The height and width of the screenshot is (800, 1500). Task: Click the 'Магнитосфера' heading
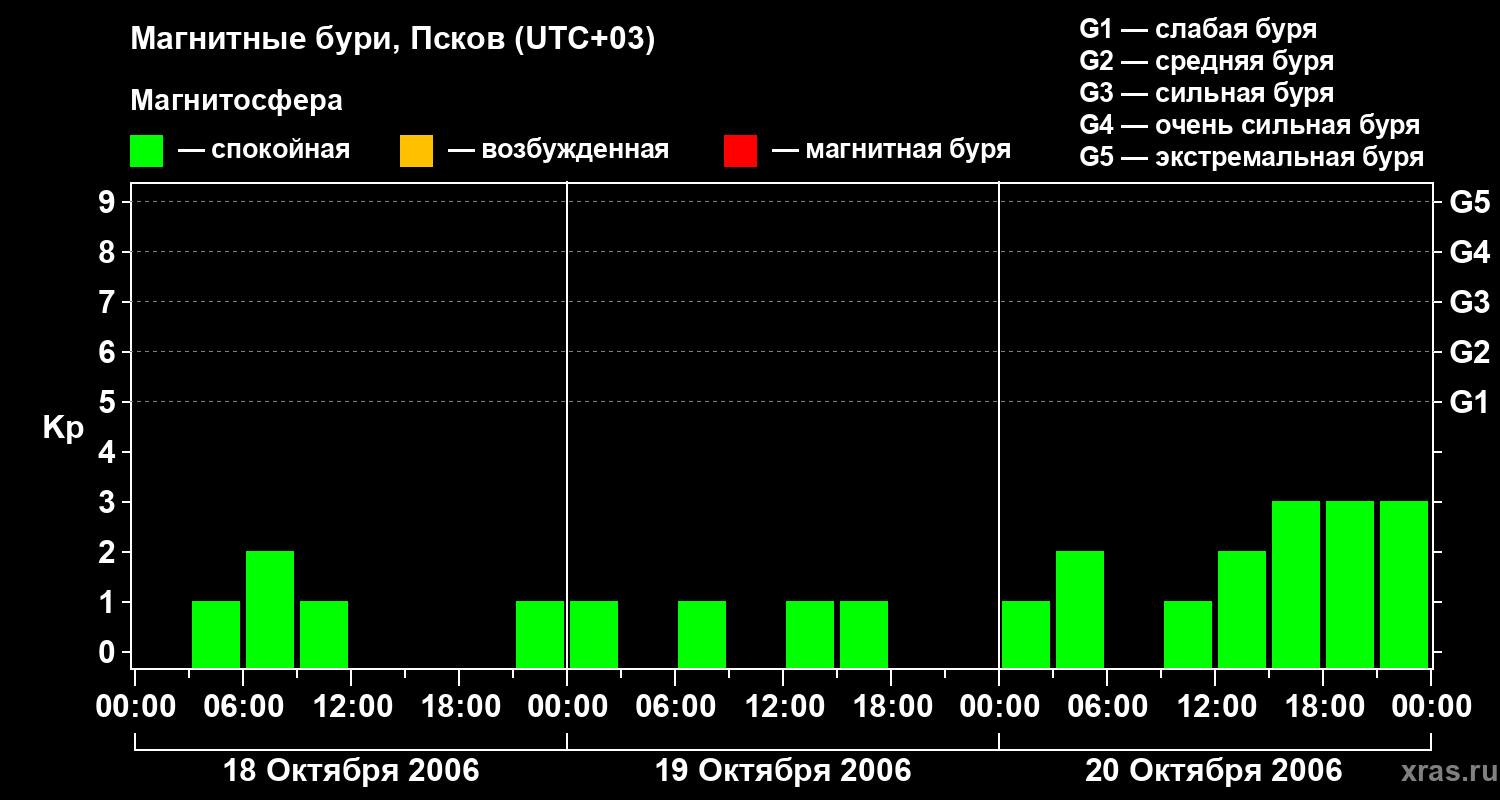tap(236, 101)
